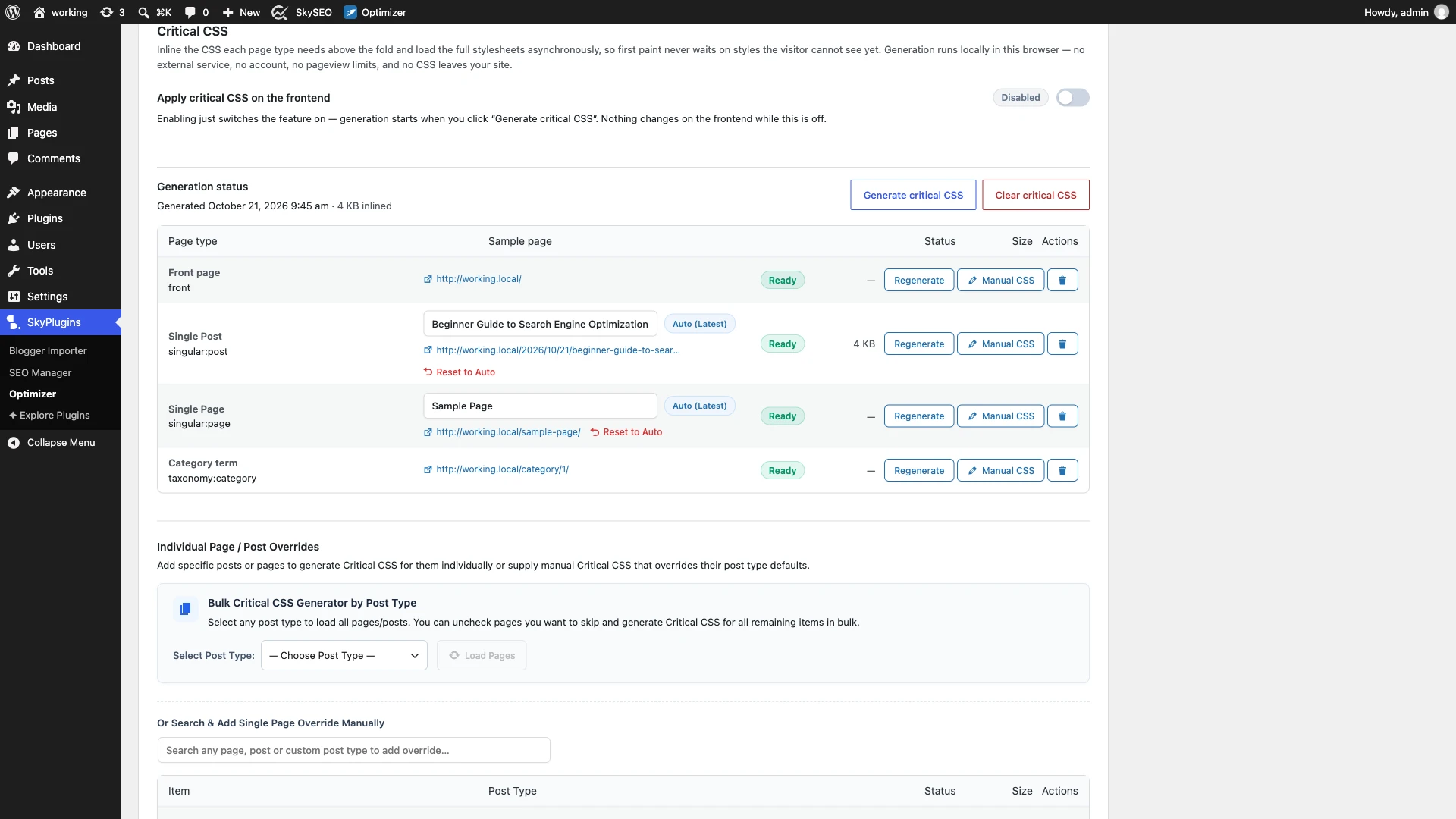Click the Comments sidebar icon
The image size is (1456, 819).
14,158
